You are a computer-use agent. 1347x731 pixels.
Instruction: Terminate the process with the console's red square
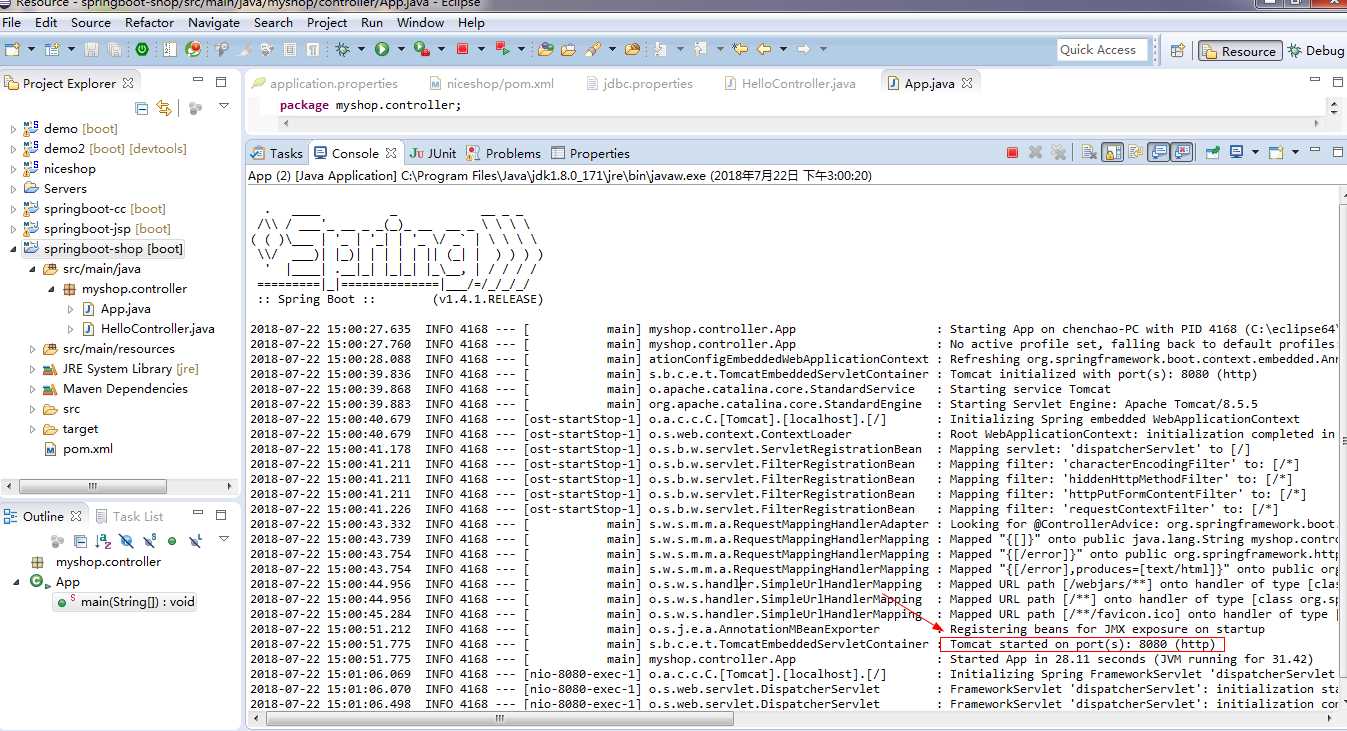(1012, 152)
